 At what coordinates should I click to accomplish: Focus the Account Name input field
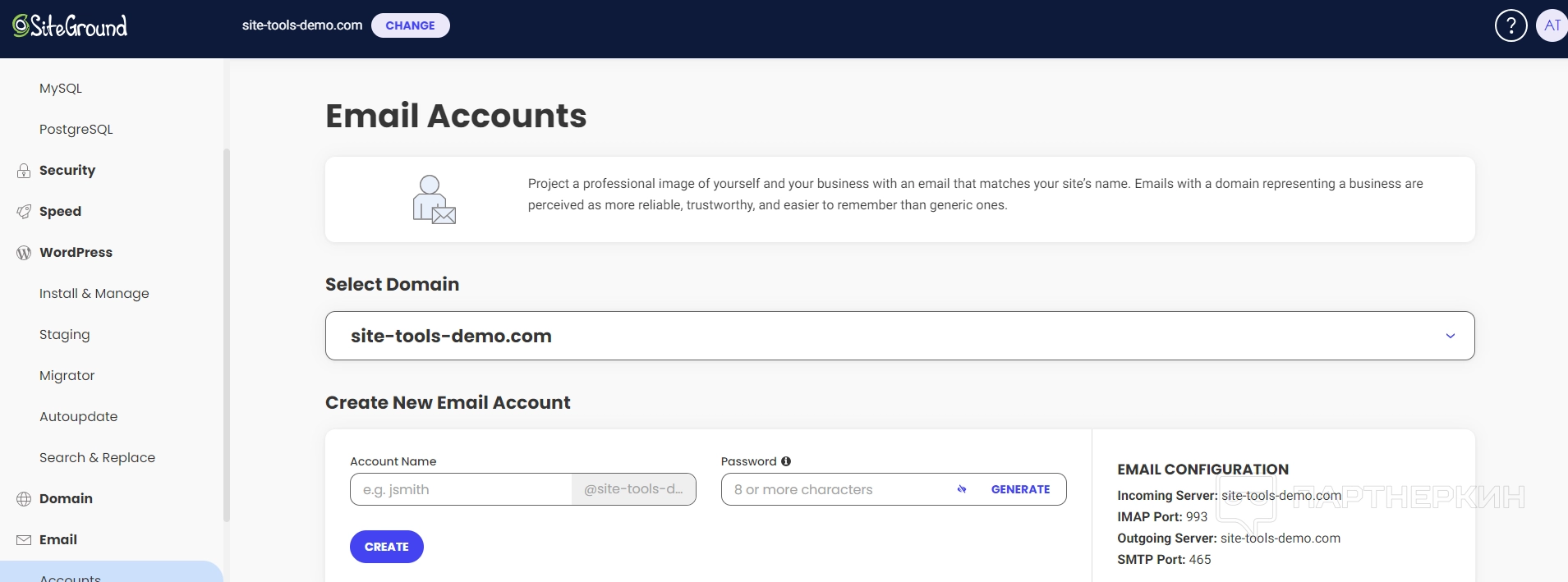pyautogui.click(x=461, y=489)
